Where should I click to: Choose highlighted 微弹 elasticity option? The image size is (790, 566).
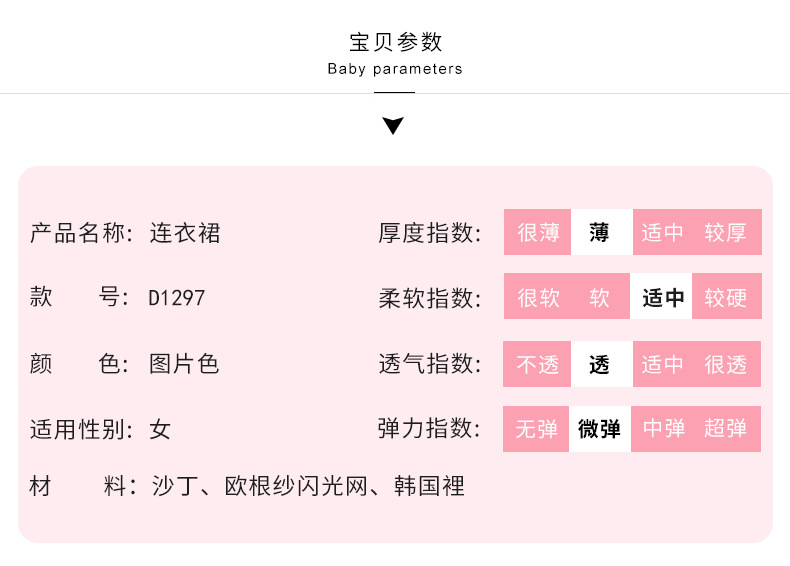[600, 429]
